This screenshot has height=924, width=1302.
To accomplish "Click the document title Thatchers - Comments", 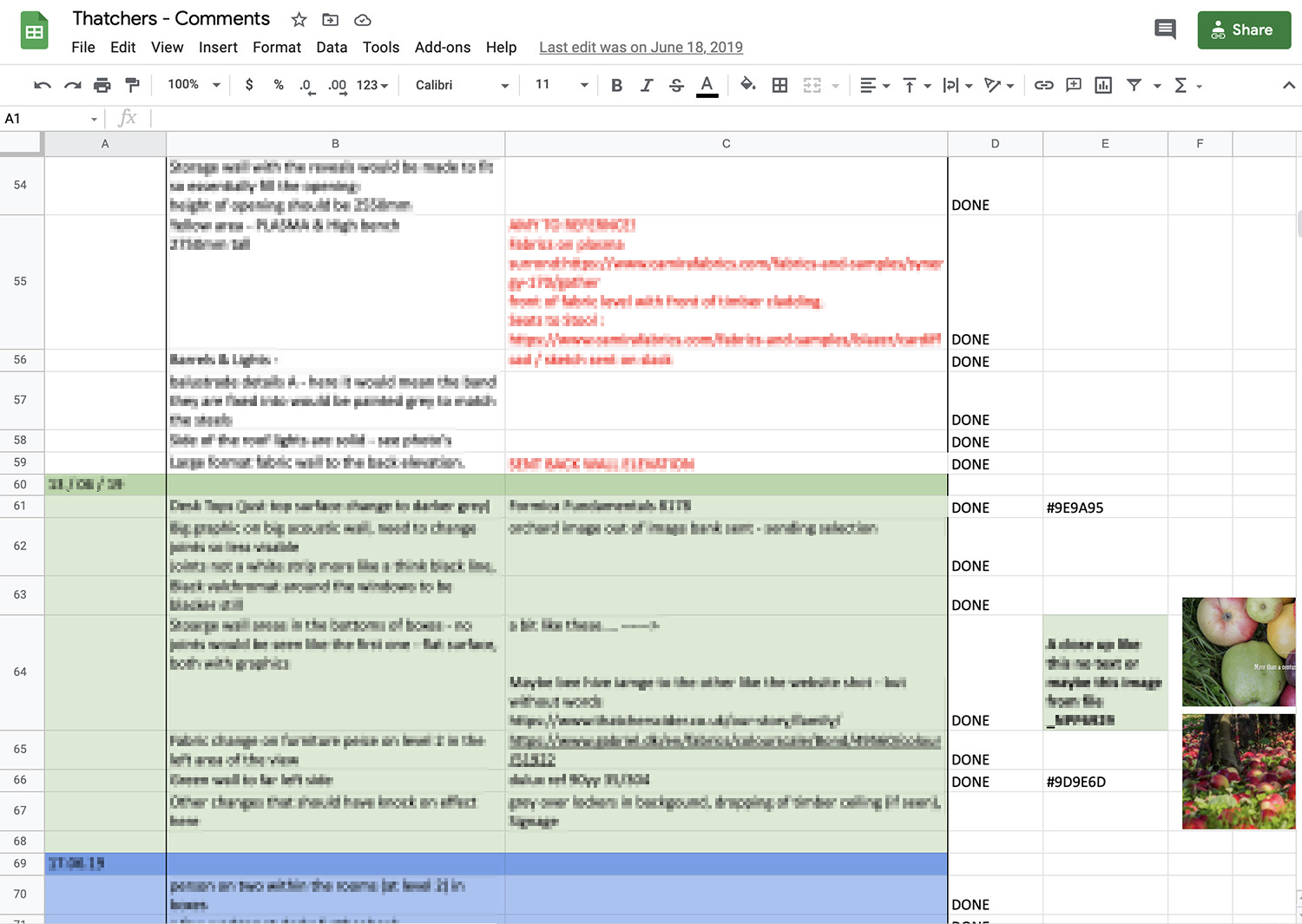I will tap(171, 18).
